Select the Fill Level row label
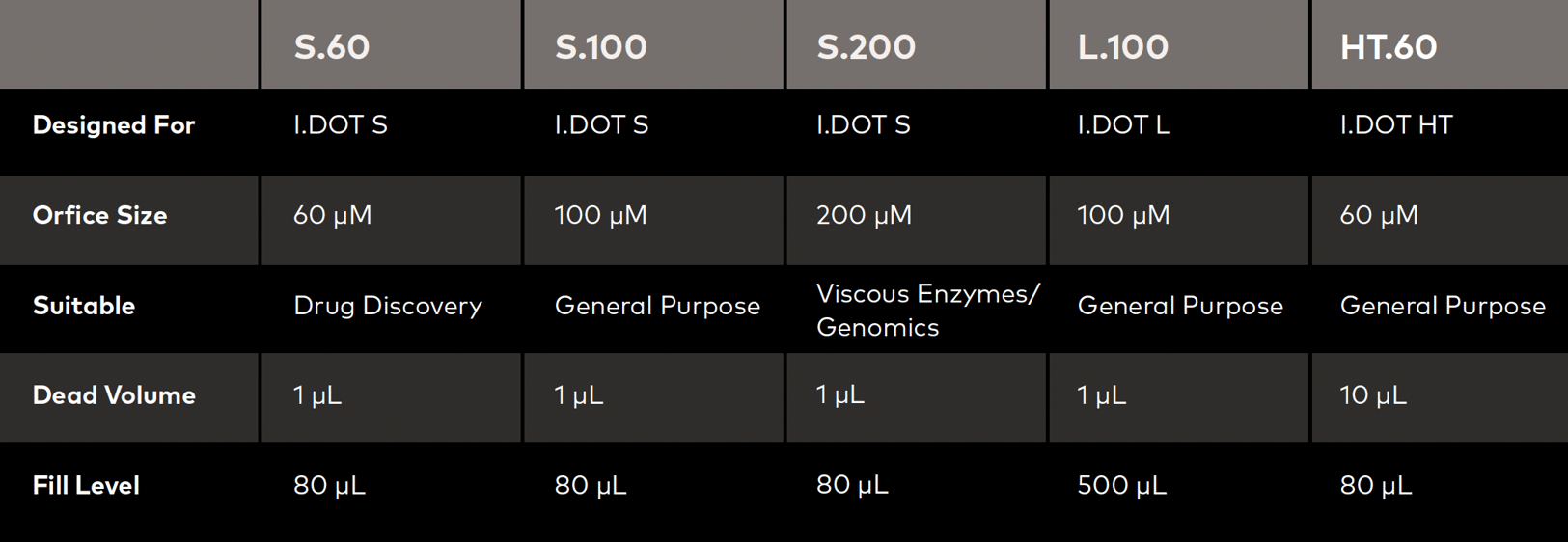This screenshot has height=542, width=1568. 86,485
